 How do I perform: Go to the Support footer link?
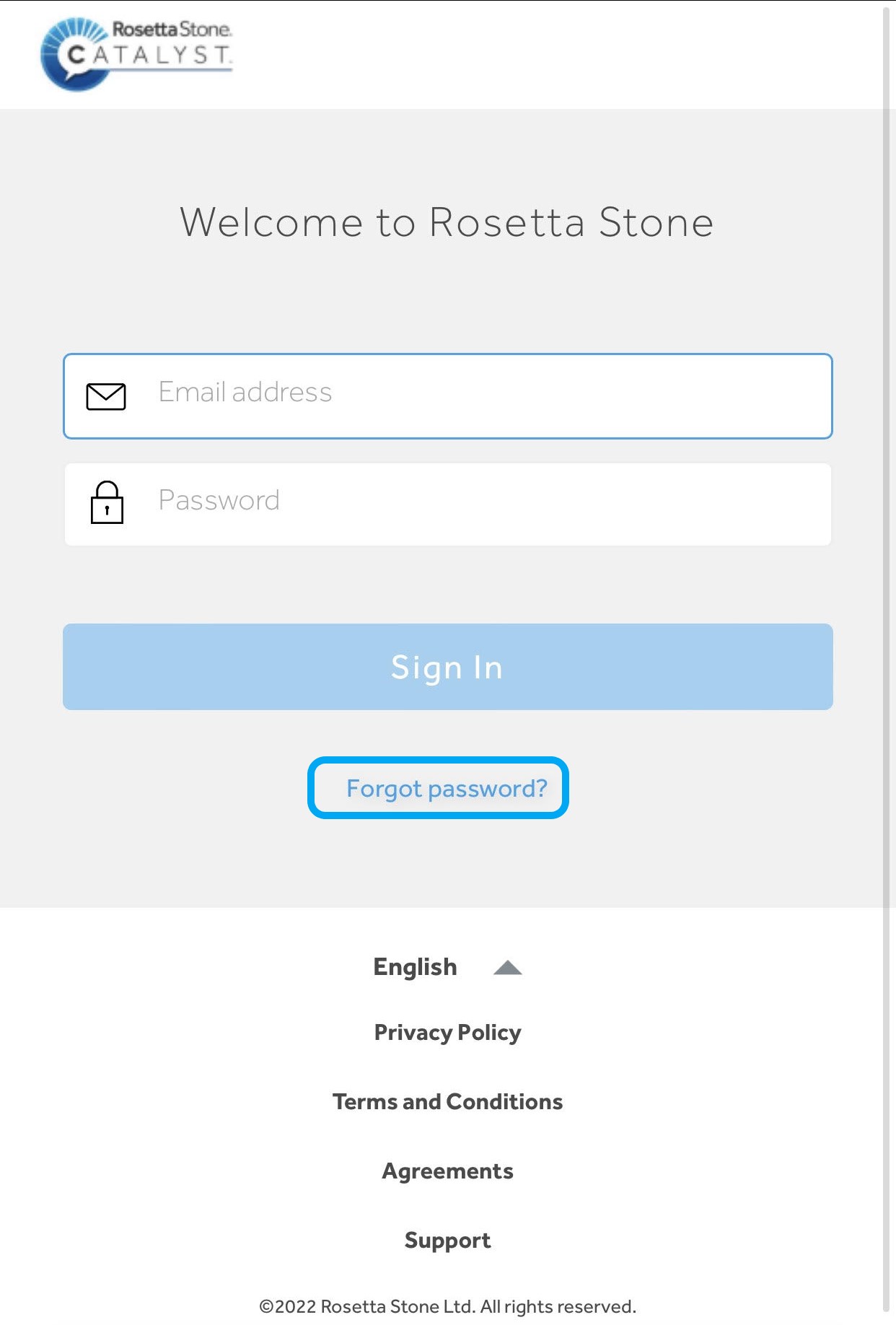pyautogui.click(x=447, y=1241)
